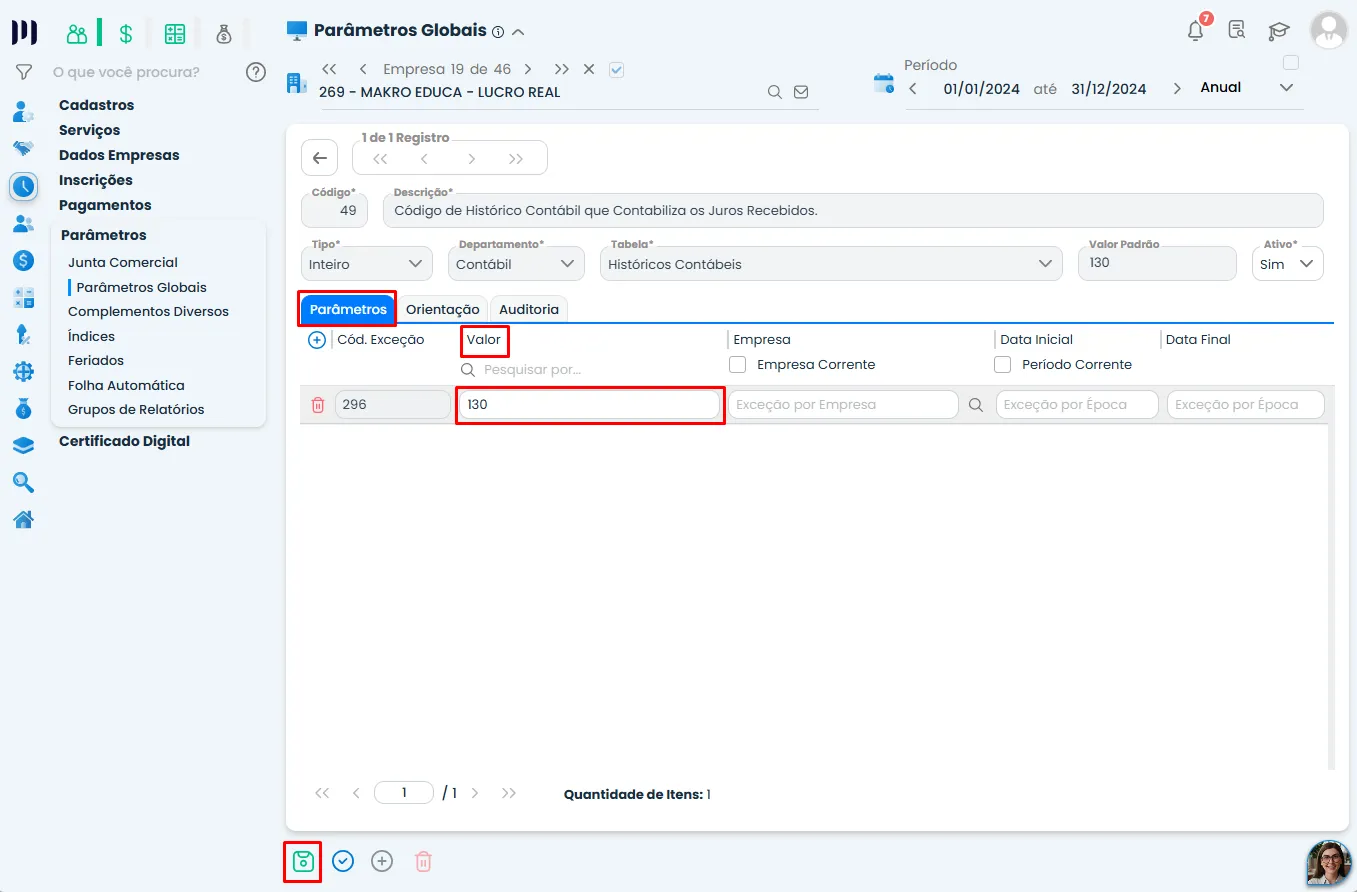Switch to the Auditoria tab
The height and width of the screenshot is (892, 1357).
pyautogui.click(x=529, y=310)
